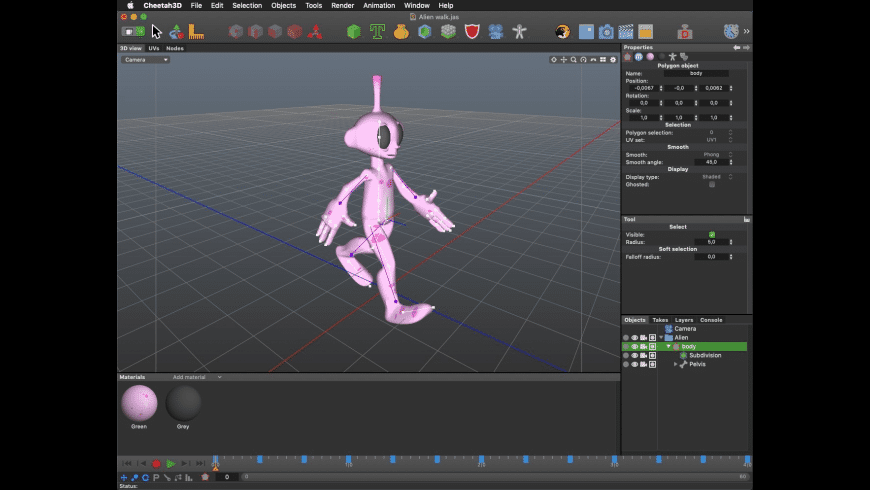Enable the Ghosted checkbox

712,184
